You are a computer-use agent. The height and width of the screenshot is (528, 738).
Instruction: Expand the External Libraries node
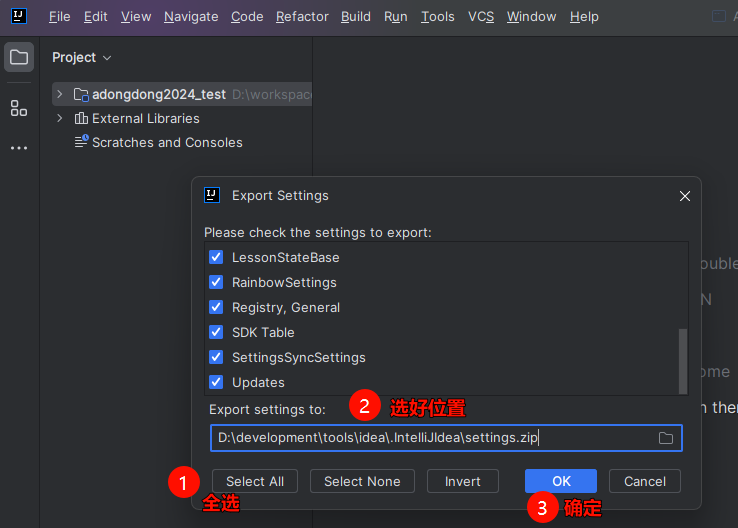coord(59,118)
